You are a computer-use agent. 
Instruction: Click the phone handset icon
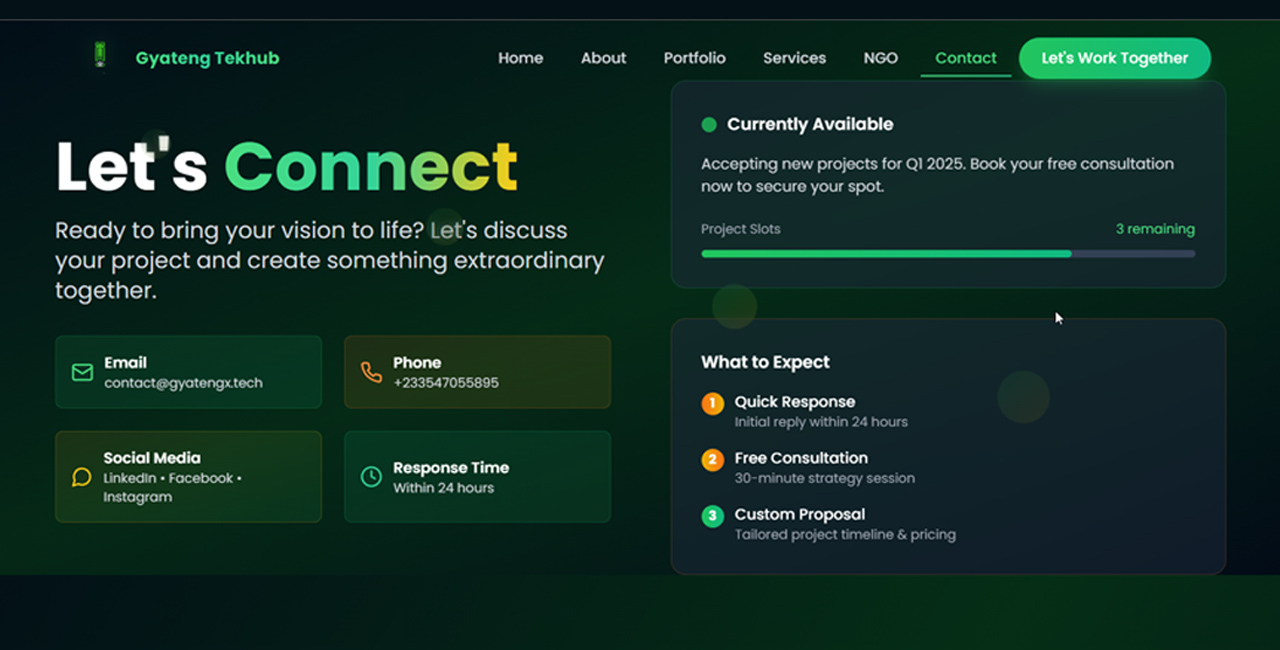[x=371, y=372]
